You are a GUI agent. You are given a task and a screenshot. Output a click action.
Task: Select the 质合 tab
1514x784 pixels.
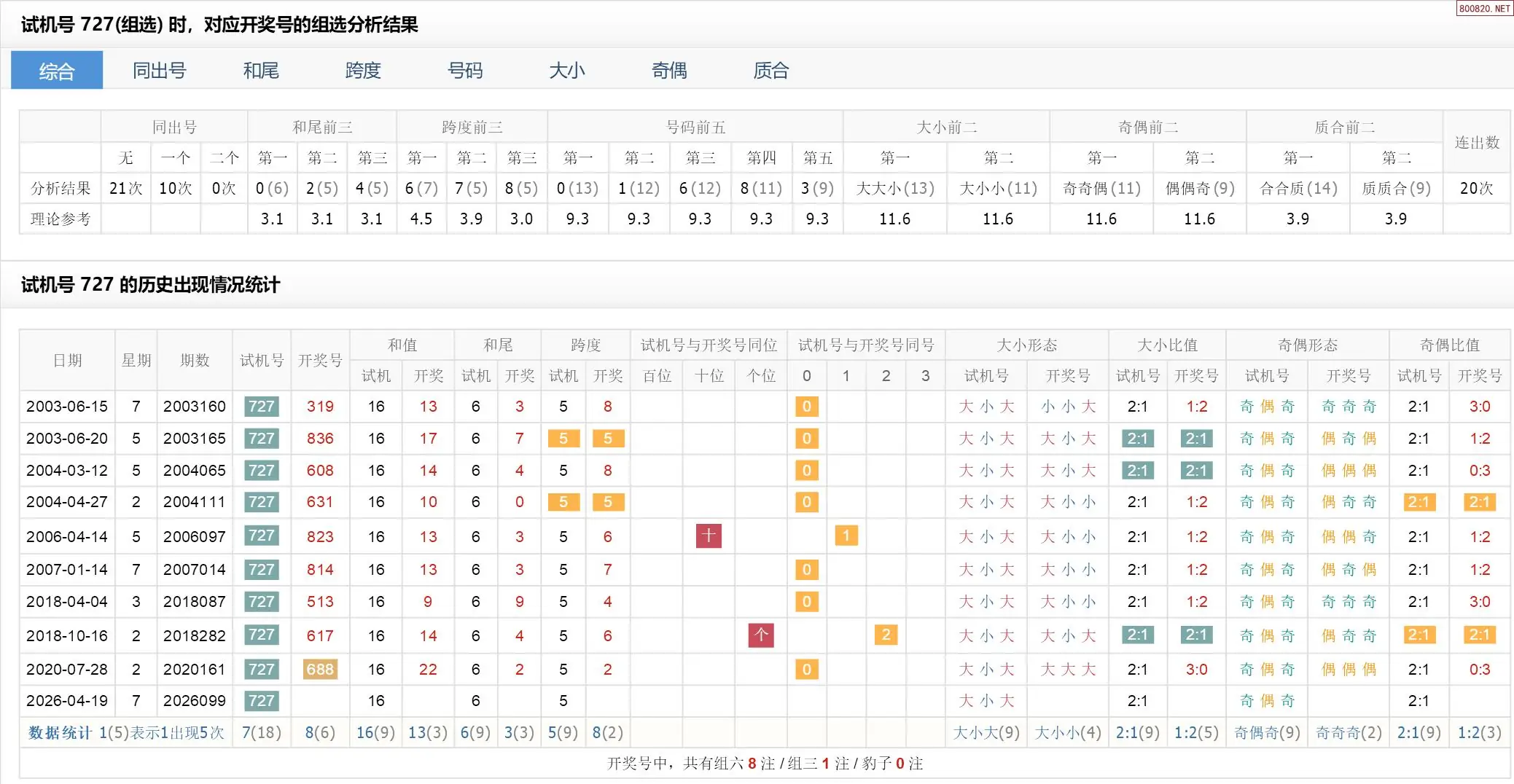[771, 71]
